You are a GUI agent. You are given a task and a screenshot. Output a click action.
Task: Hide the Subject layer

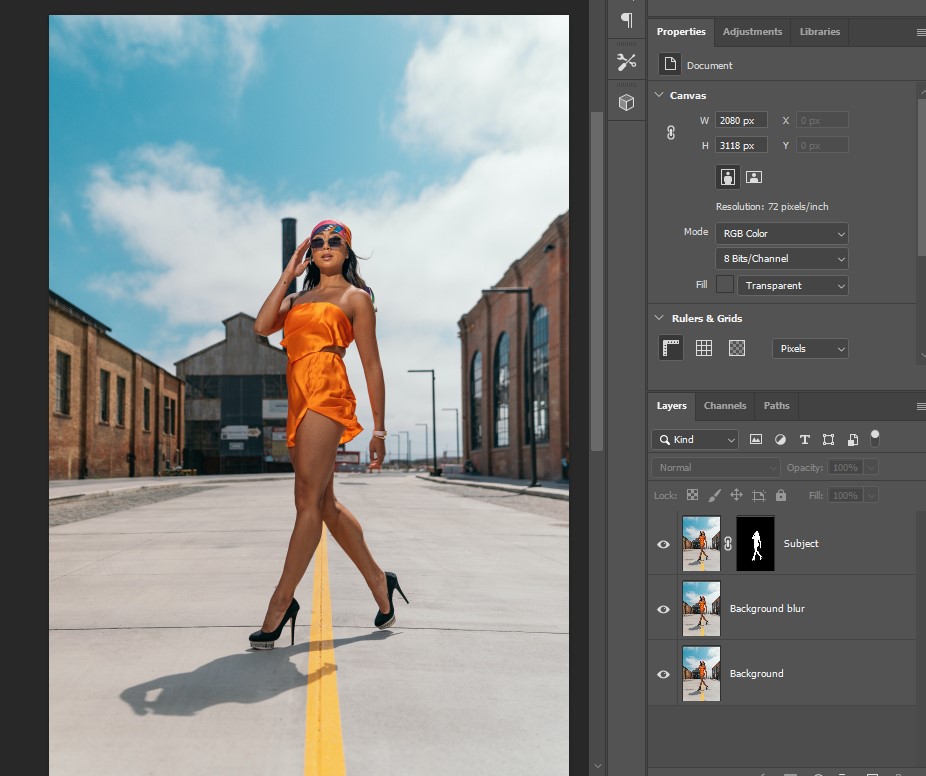pyautogui.click(x=663, y=544)
